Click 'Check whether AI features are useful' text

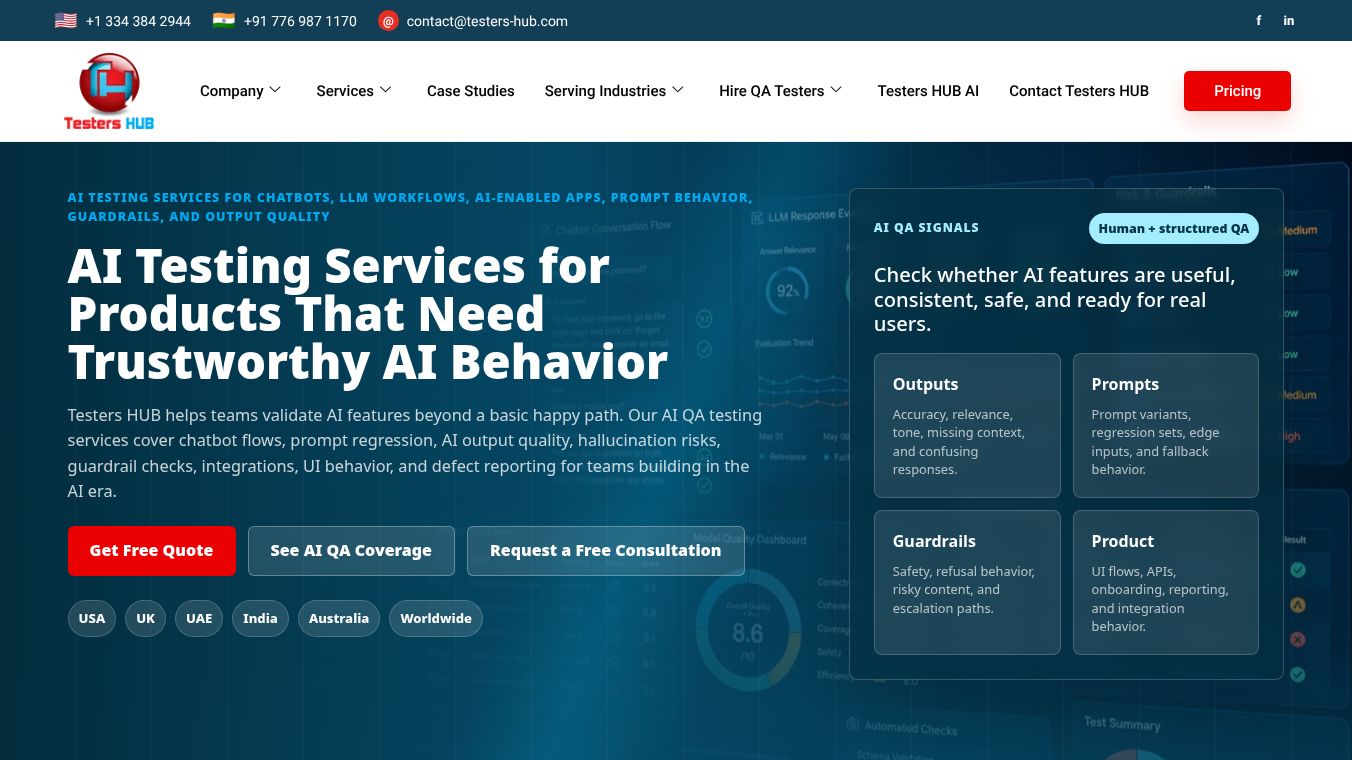[1055, 299]
